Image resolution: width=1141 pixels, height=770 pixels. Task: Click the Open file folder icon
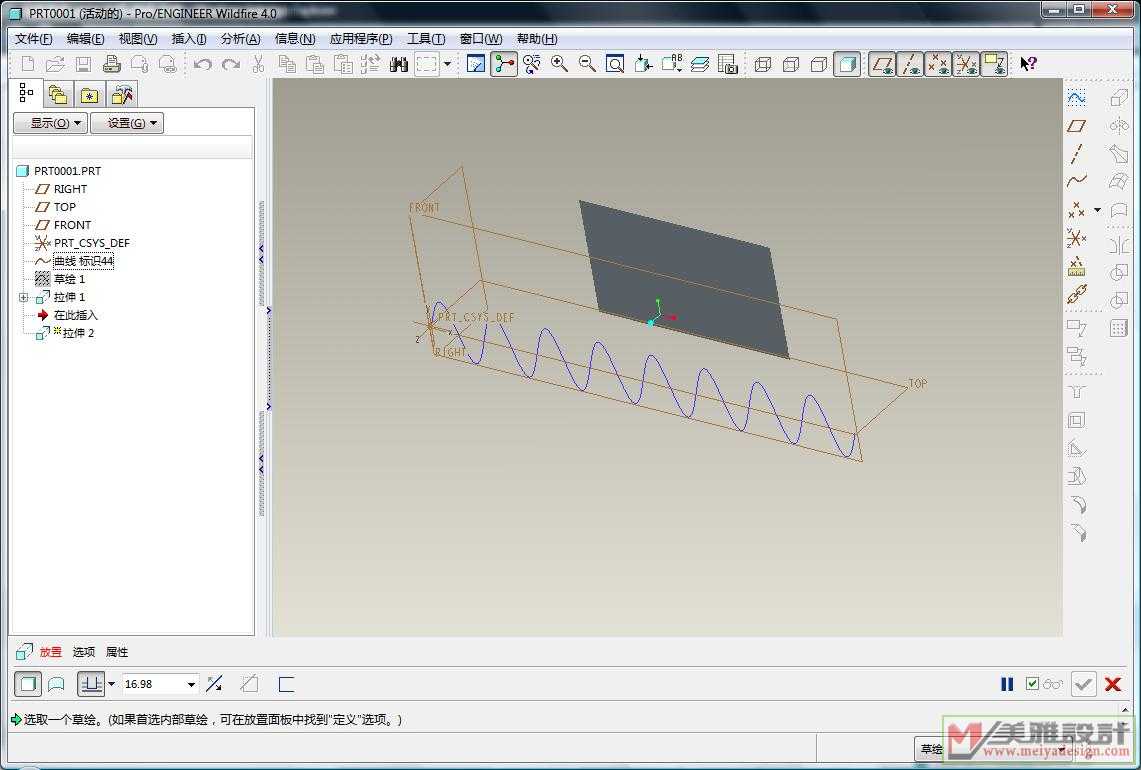point(55,64)
